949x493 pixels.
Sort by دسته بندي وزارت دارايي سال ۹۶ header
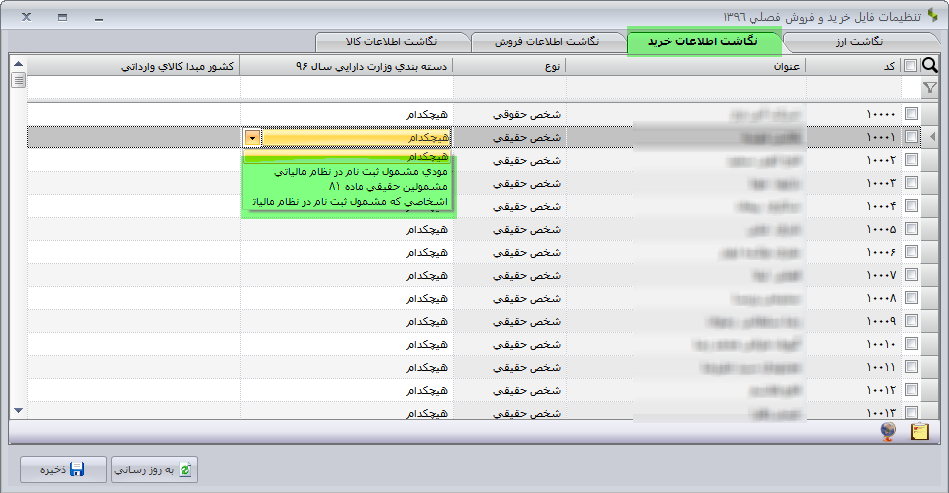[346, 65]
